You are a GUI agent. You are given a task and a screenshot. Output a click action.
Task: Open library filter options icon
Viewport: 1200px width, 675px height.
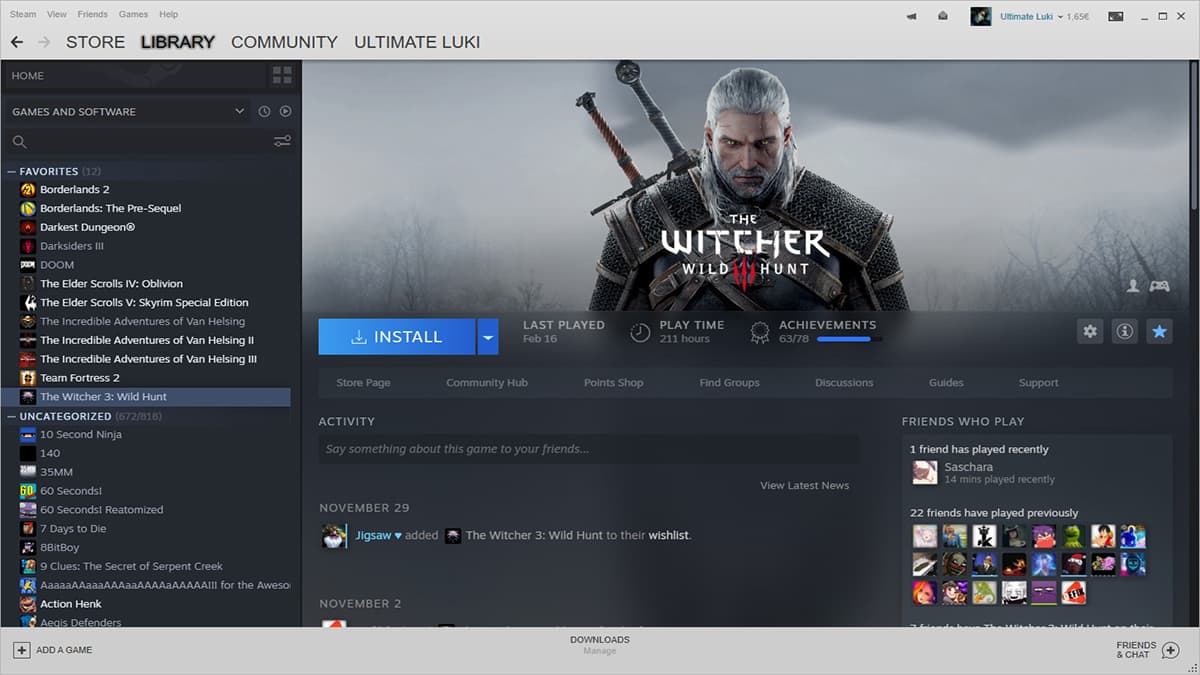282,141
